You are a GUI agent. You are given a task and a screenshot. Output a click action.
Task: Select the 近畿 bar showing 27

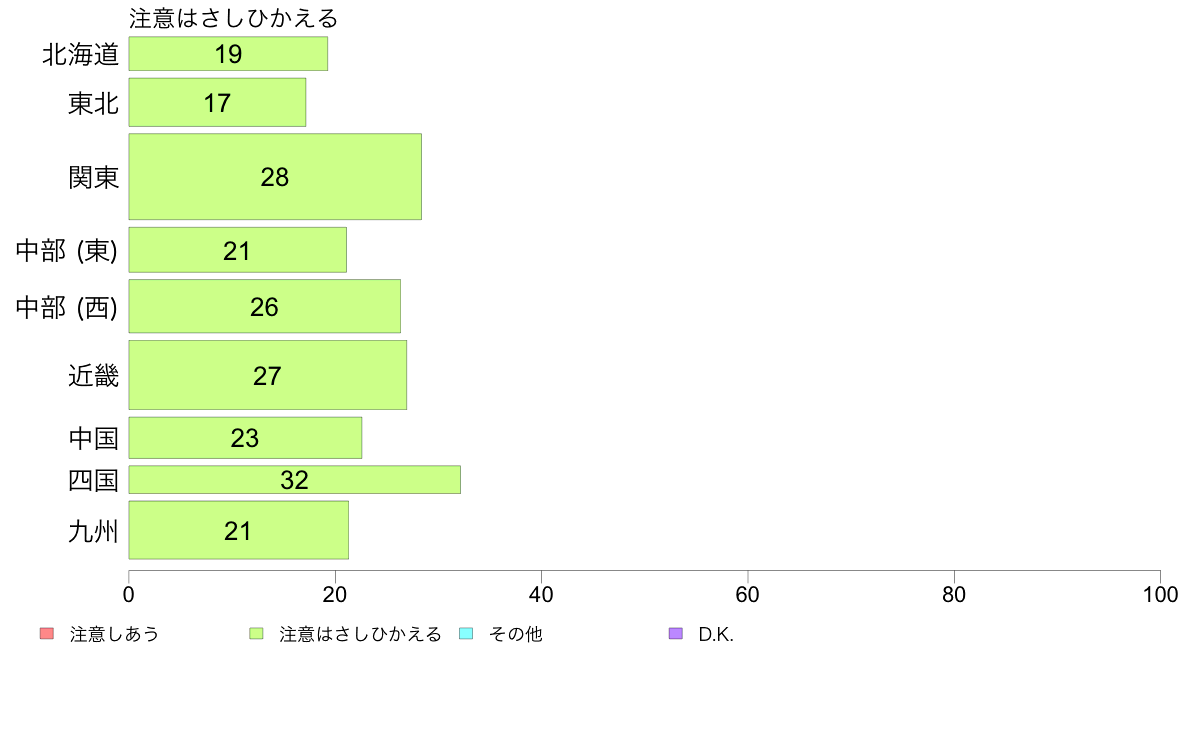267,375
